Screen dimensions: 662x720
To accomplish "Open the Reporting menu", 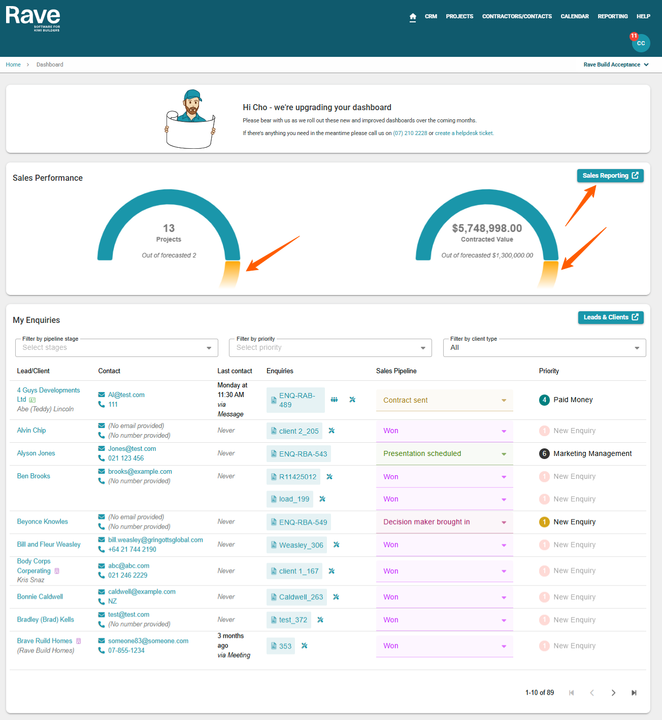I will pos(612,17).
